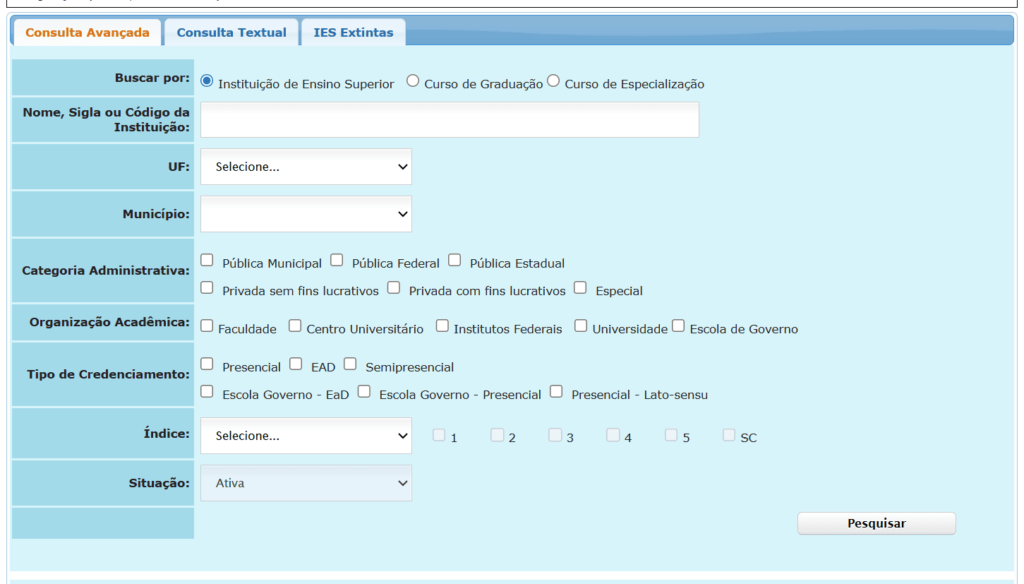Viewport: 1024px width, 584px height.
Task: Check the Pública Federal checkbox
Action: coord(337,261)
